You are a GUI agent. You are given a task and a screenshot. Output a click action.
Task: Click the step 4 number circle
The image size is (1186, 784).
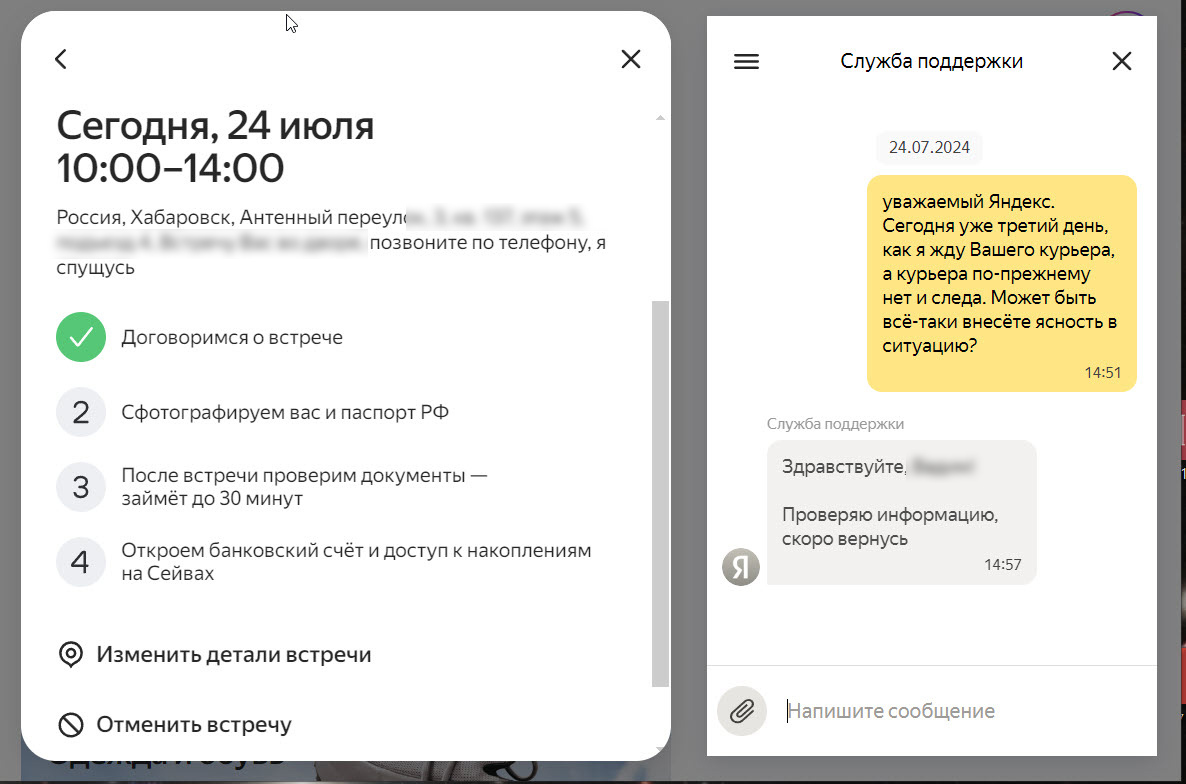(x=81, y=562)
